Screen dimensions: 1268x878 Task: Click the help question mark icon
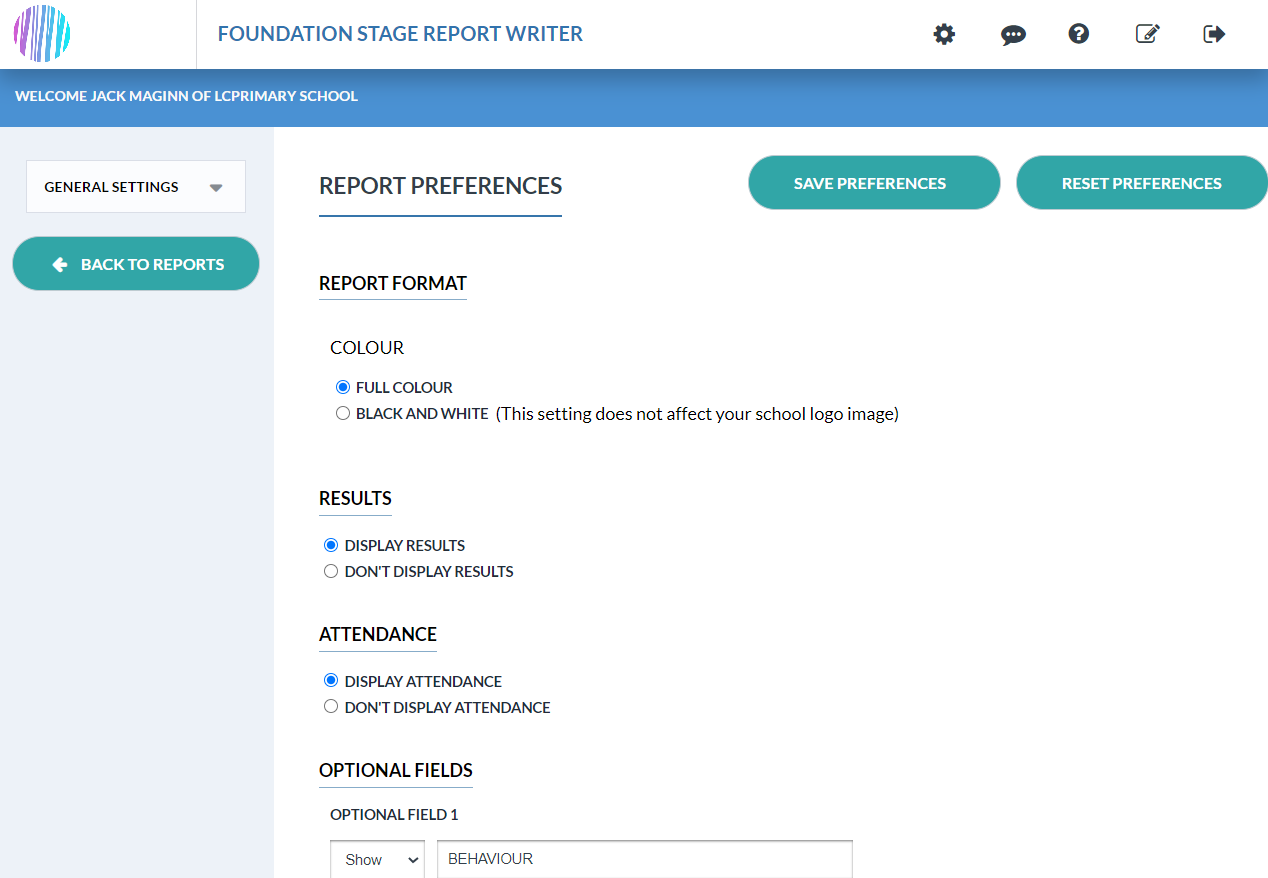point(1078,34)
